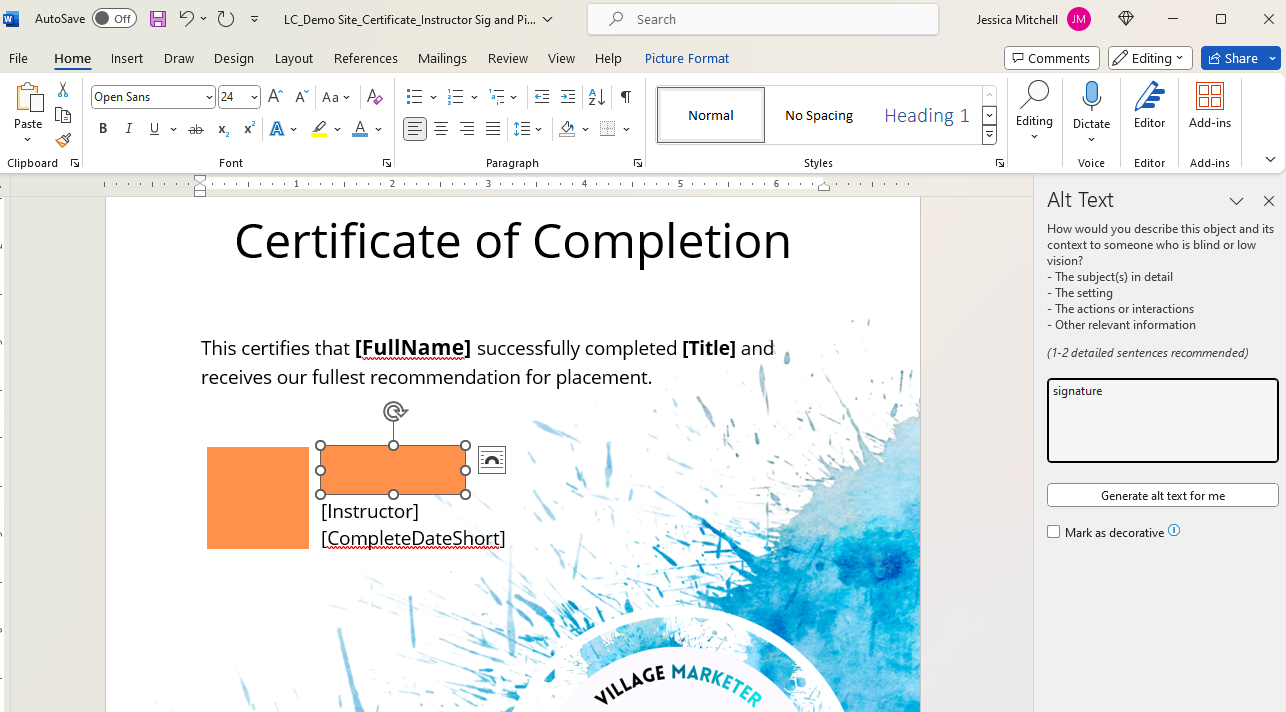Click the Paste clipboard icon
The height and width of the screenshot is (712, 1286).
tap(28, 98)
